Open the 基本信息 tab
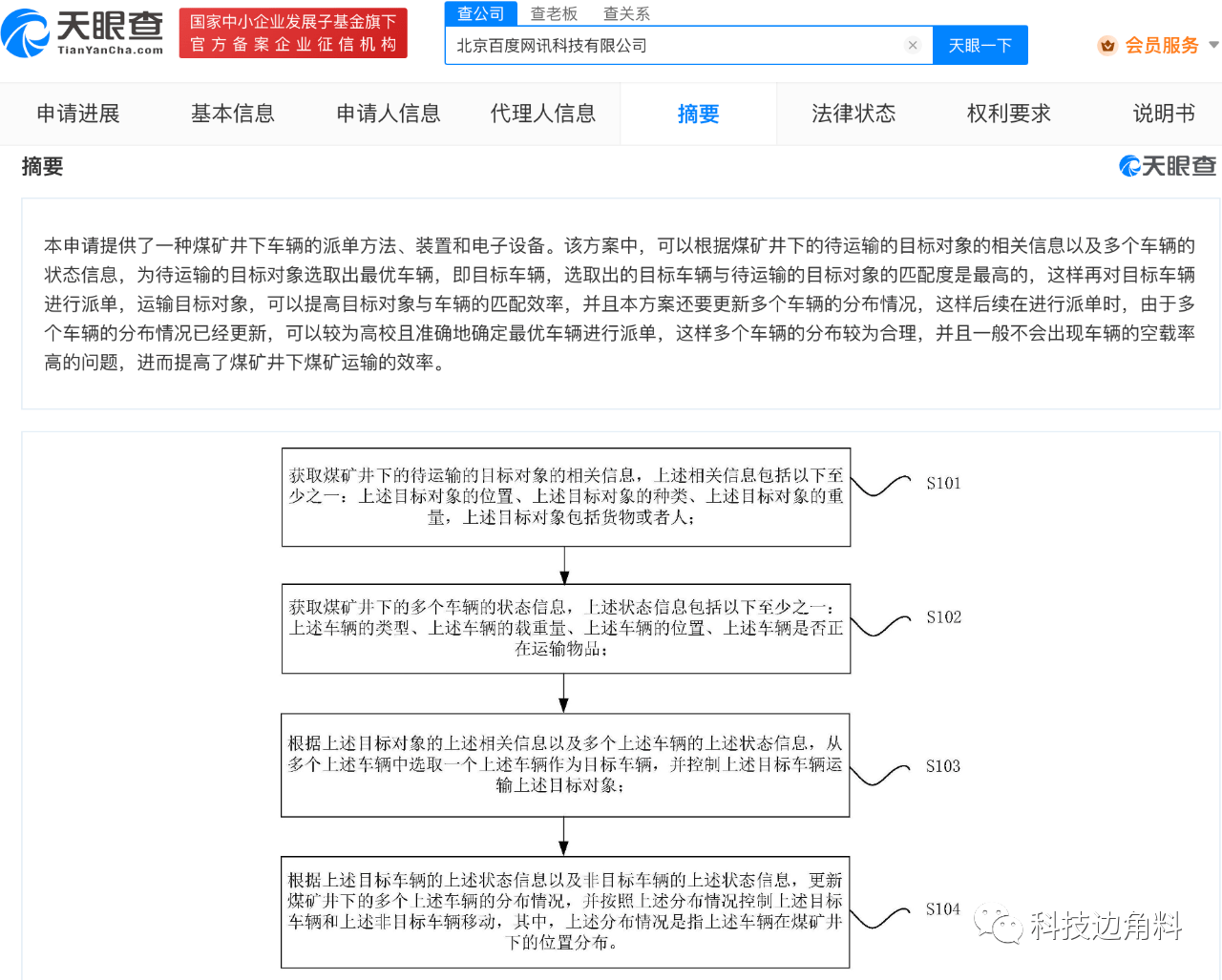1222x980 pixels. (233, 114)
